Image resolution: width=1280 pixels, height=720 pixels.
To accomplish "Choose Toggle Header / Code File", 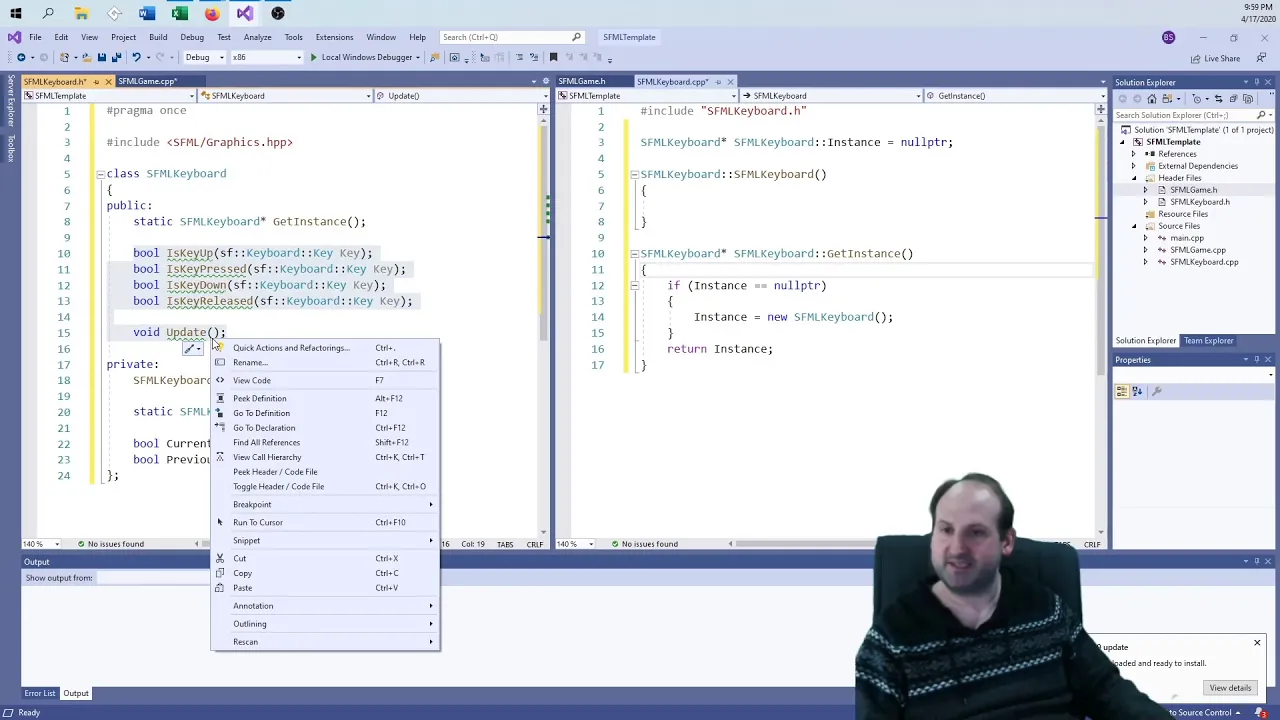I will click(x=325, y=487).
